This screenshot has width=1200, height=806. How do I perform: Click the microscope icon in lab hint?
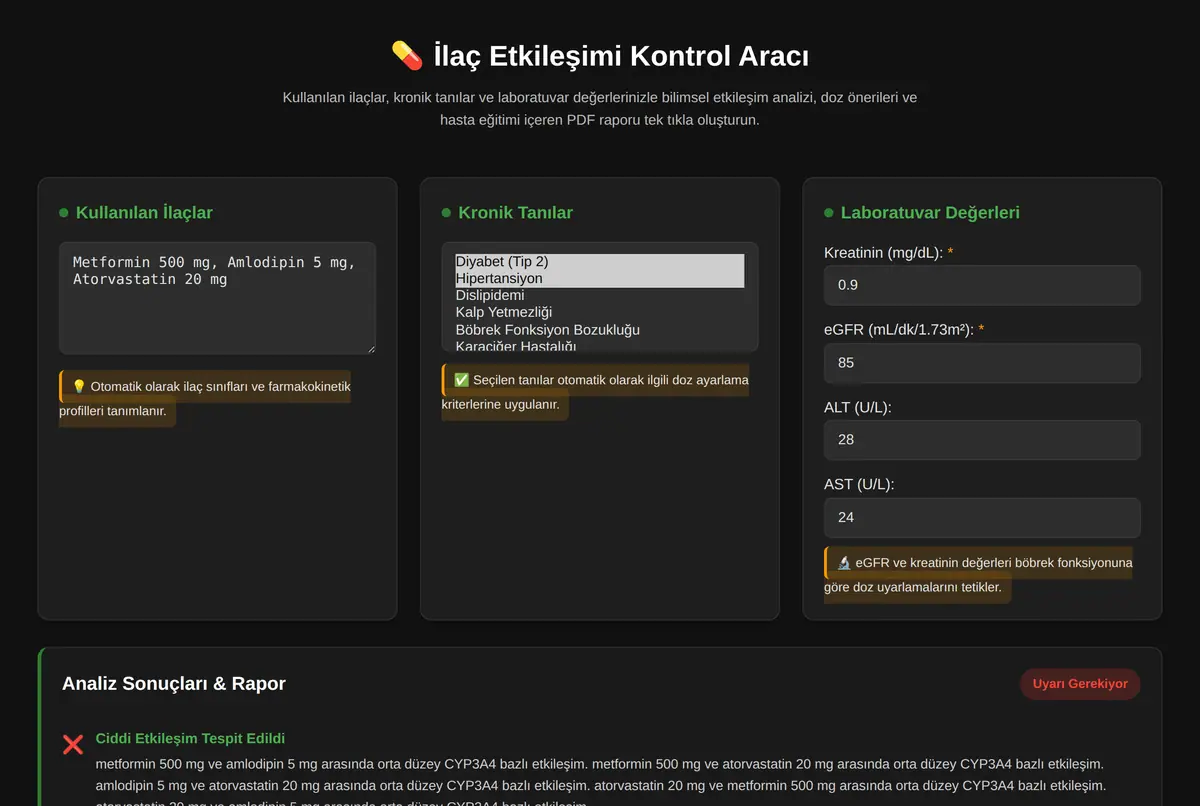[844, 563]
